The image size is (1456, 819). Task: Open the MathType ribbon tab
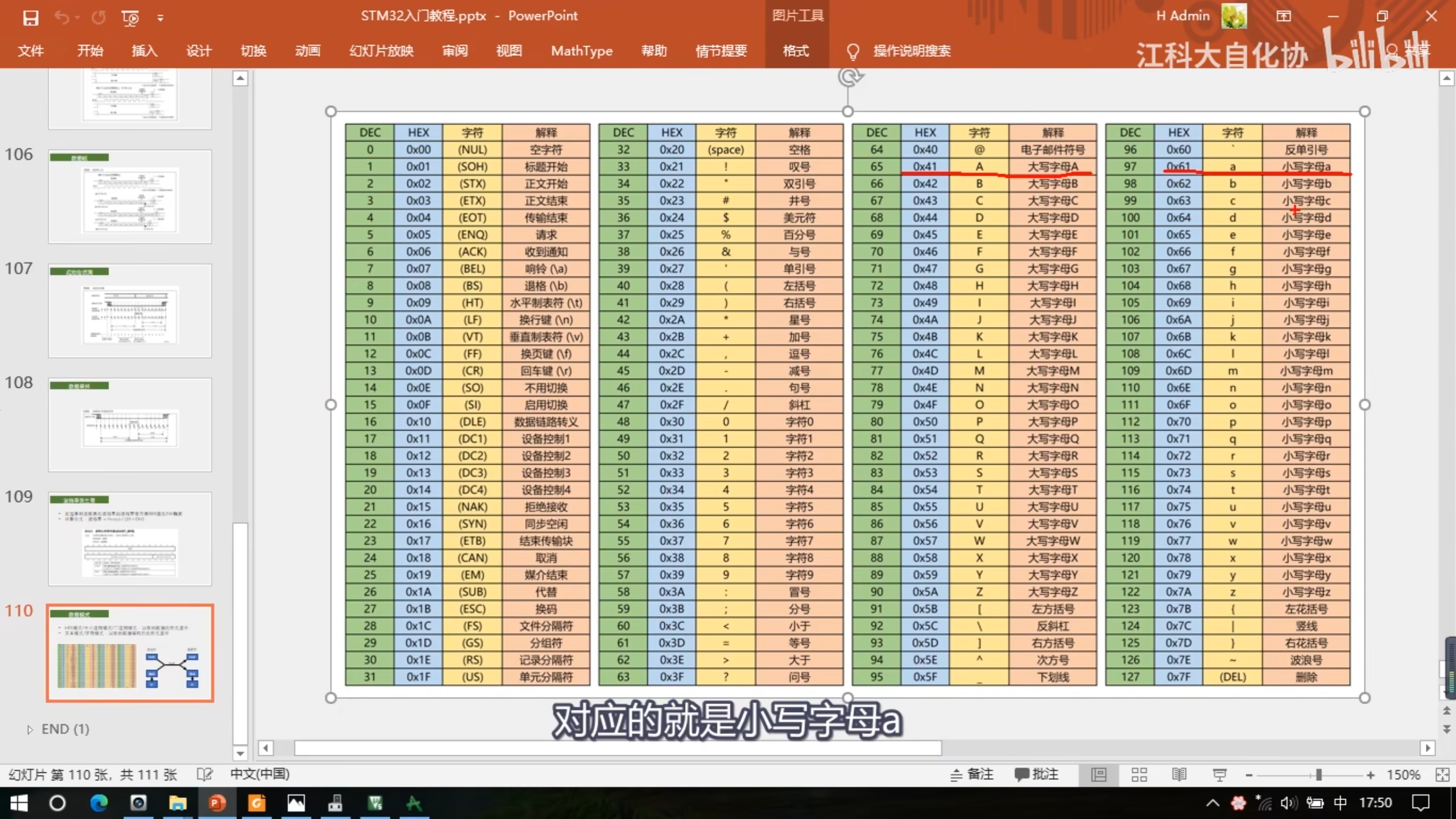point(581,51)
